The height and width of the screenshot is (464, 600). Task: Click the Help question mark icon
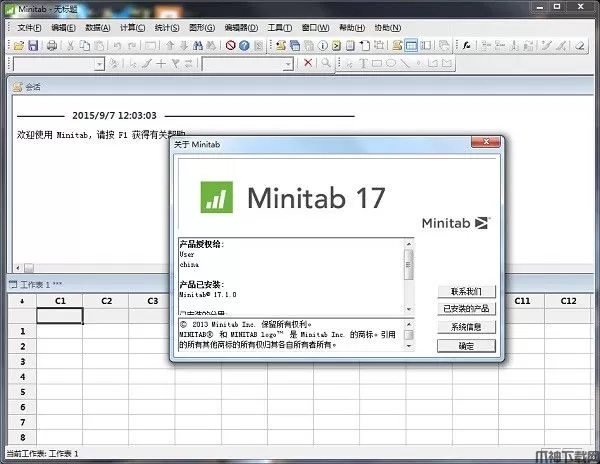click(244, 46)
